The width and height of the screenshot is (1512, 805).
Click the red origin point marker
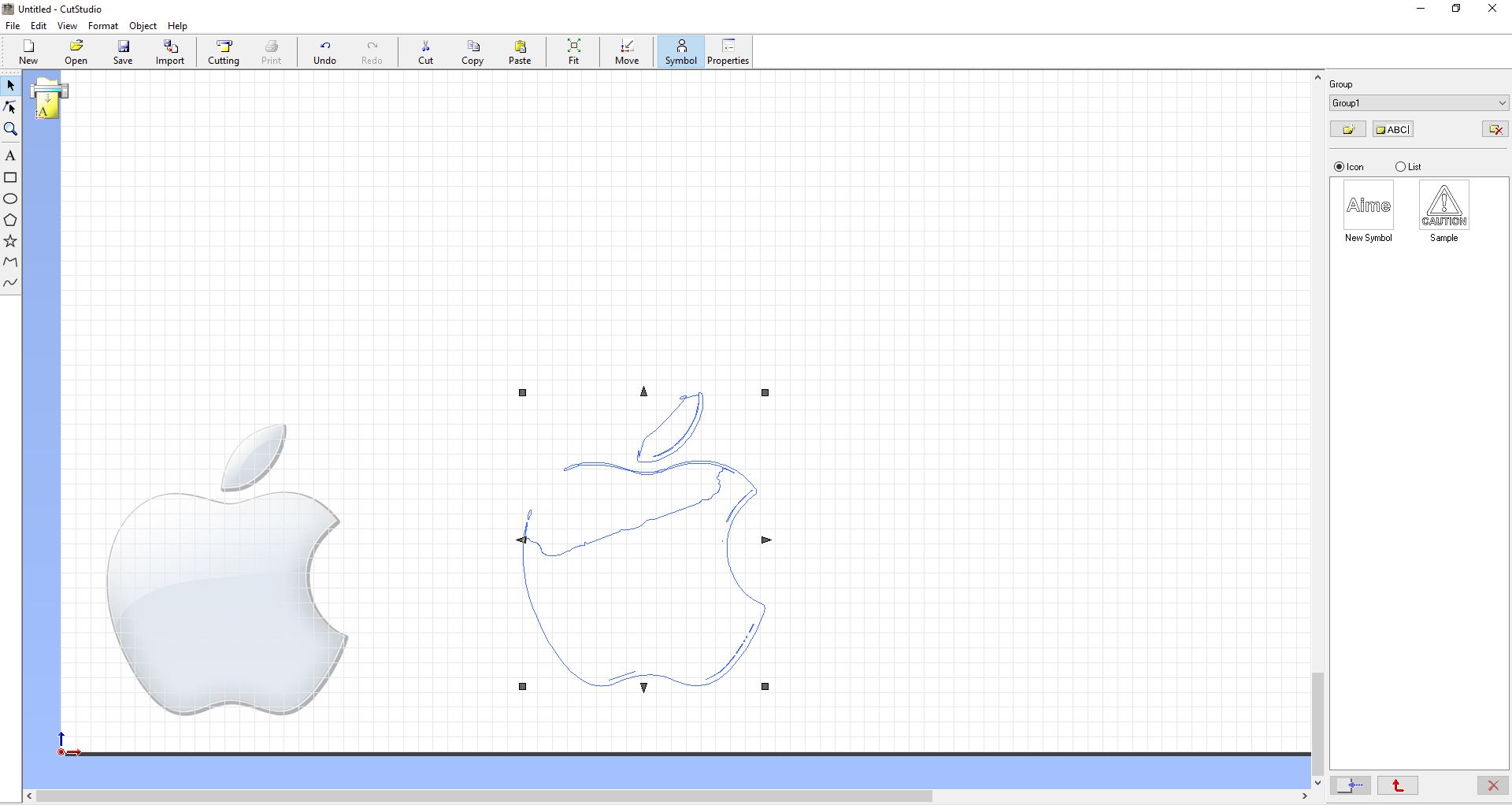pos(61,752)
